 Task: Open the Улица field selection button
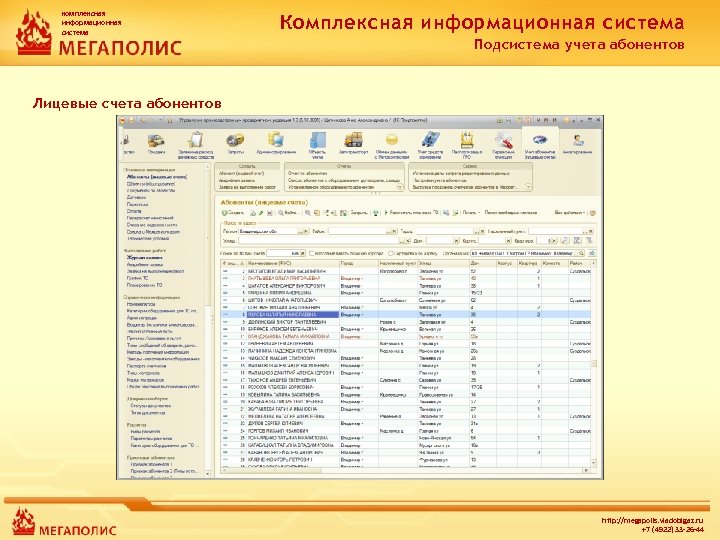(402, 241)
